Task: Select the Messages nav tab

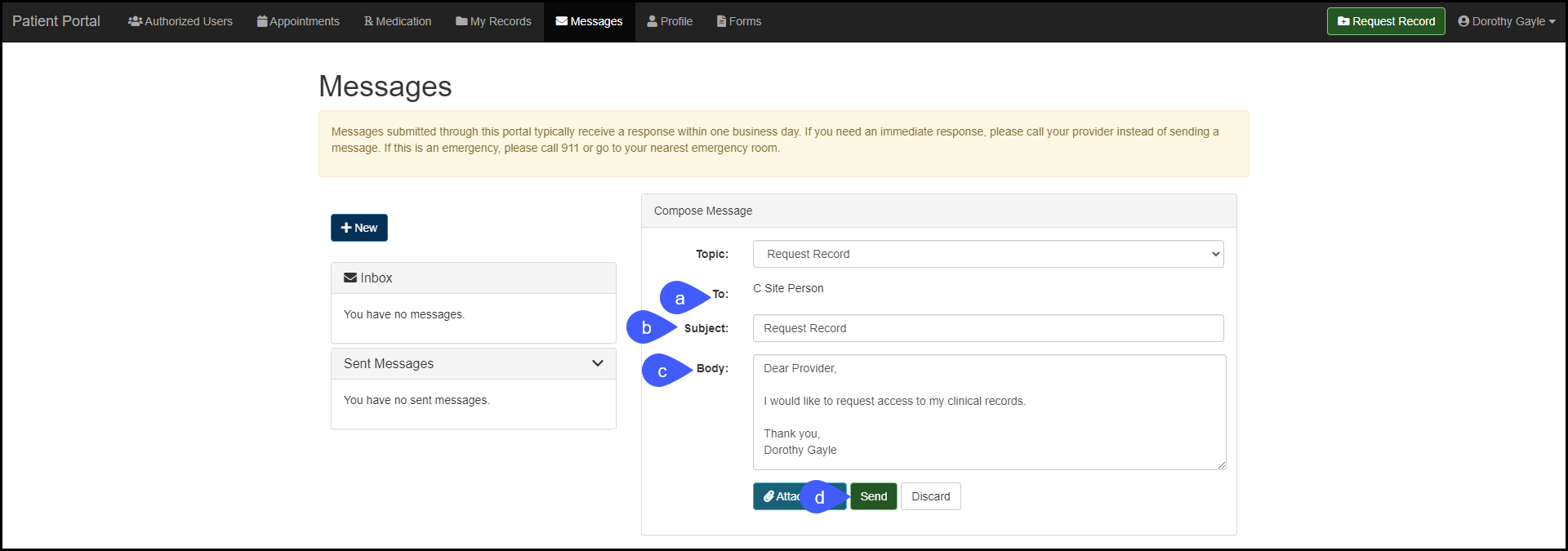Action: tap(589, 21)
